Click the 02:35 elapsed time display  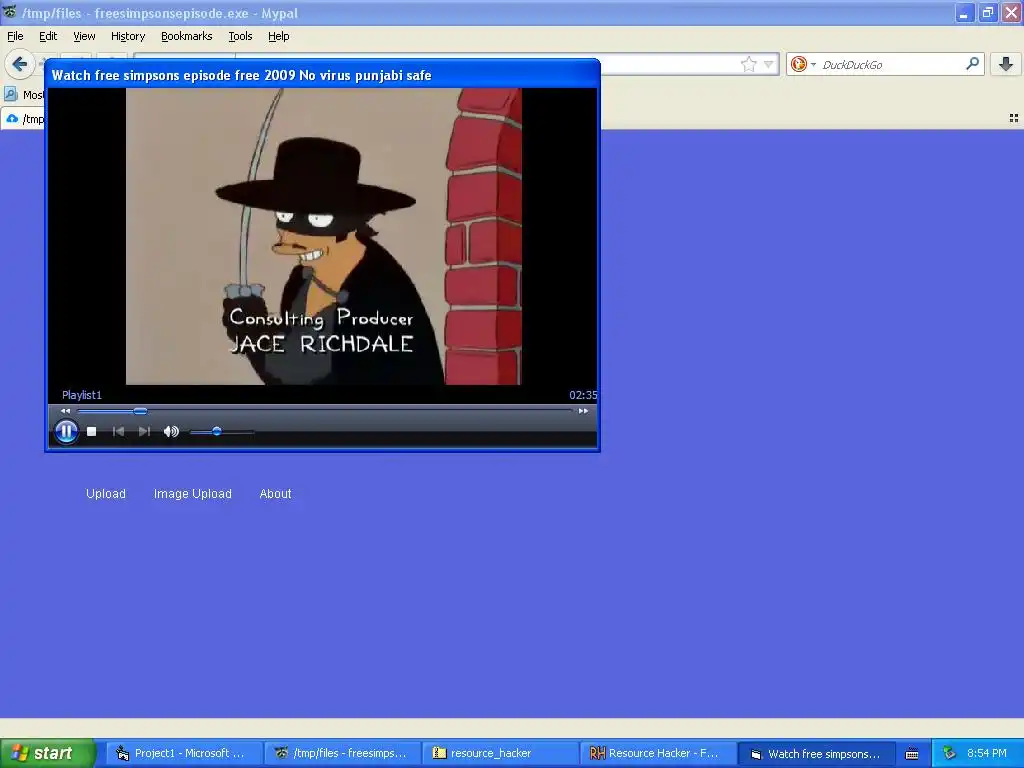(583, 395)
